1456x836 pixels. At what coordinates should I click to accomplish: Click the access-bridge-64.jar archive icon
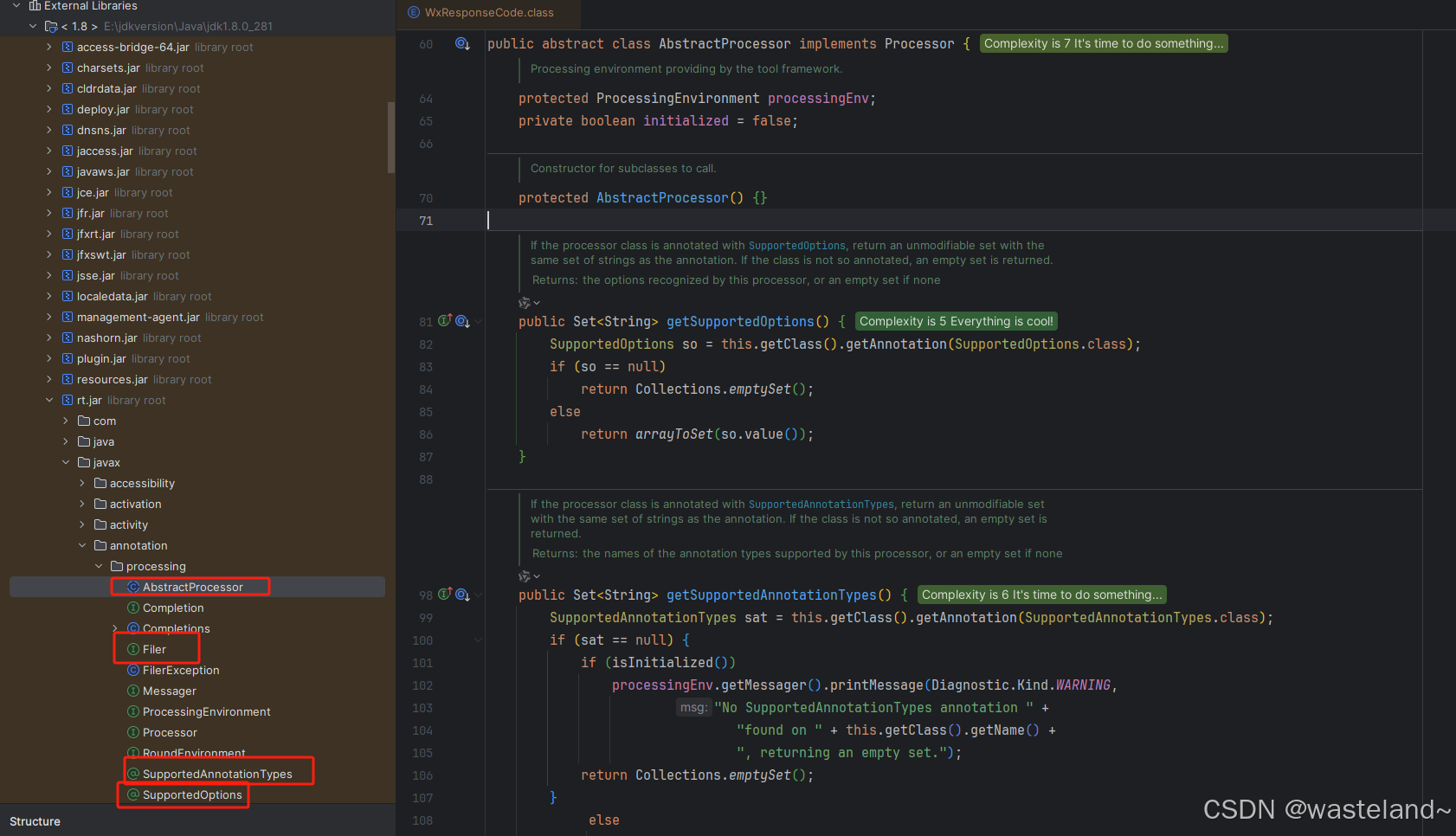point(68,48)
